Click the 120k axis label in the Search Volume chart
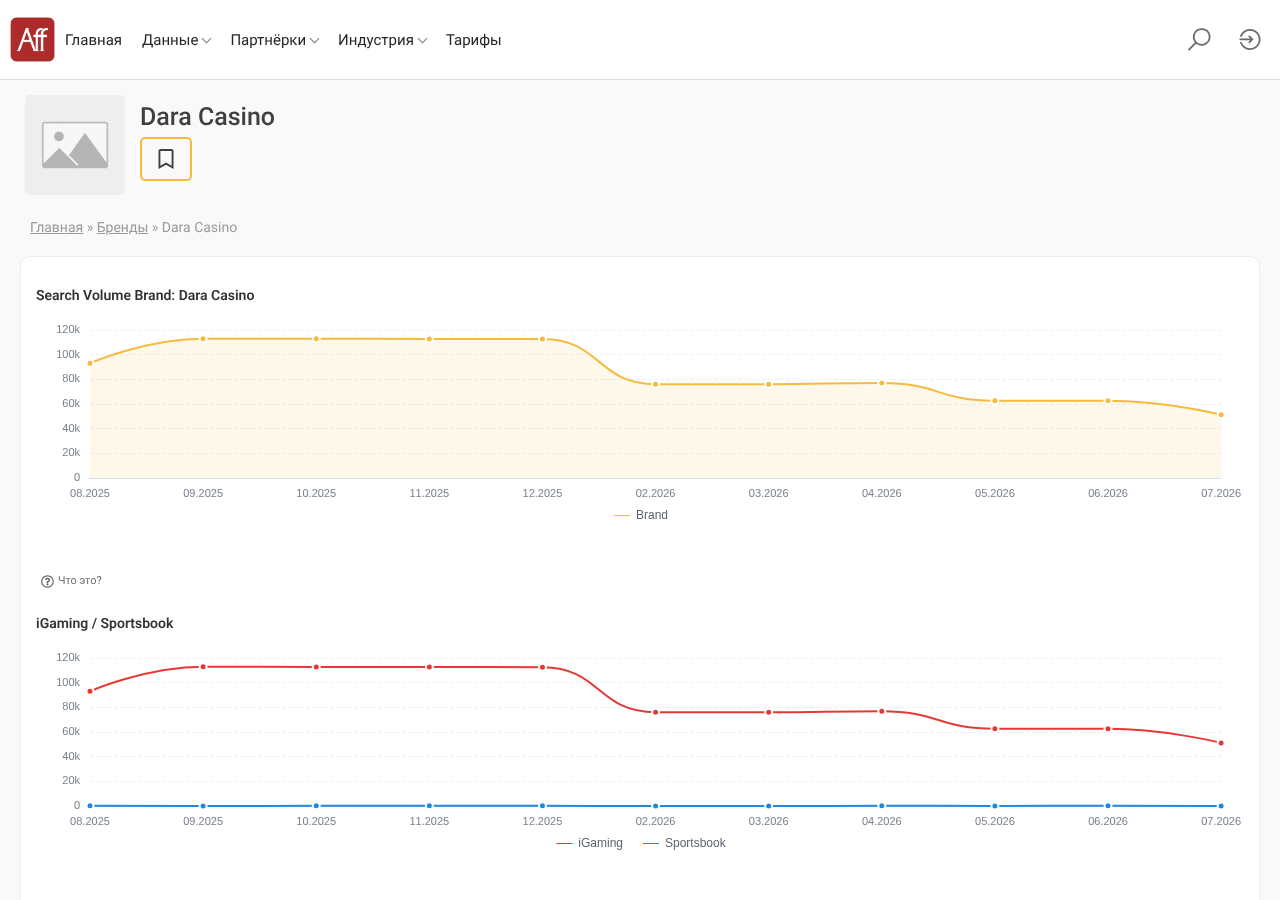The image size is (1280, 900). point(68,329)
